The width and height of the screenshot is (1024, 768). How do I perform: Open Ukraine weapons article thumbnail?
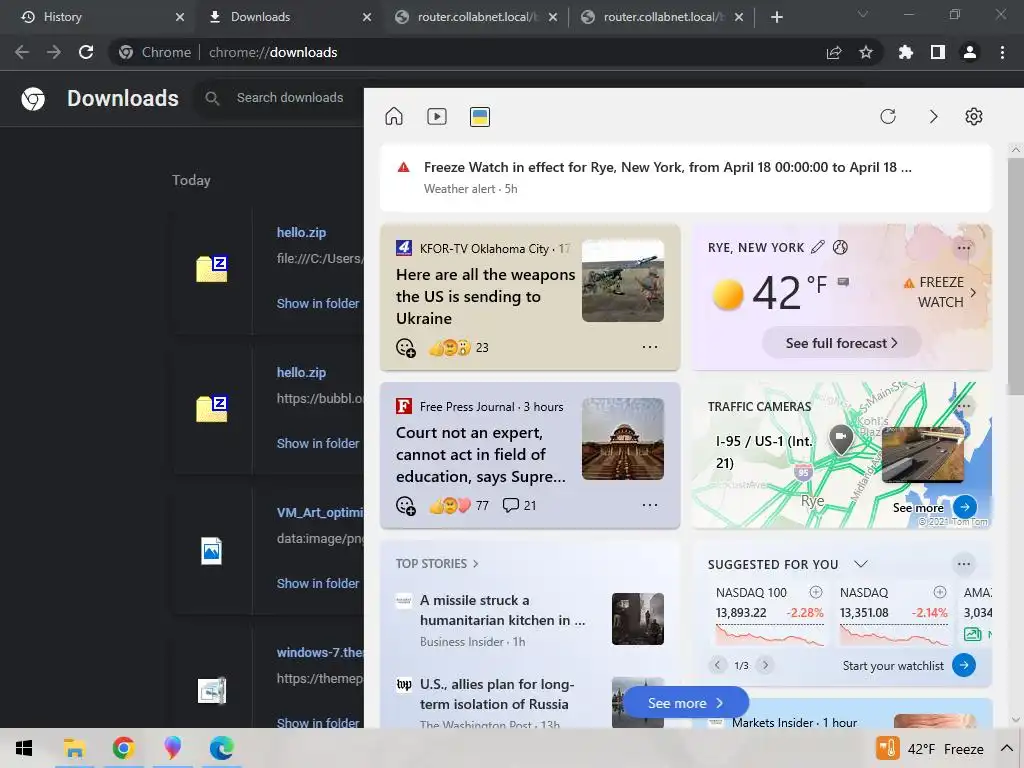coord(622,281)
